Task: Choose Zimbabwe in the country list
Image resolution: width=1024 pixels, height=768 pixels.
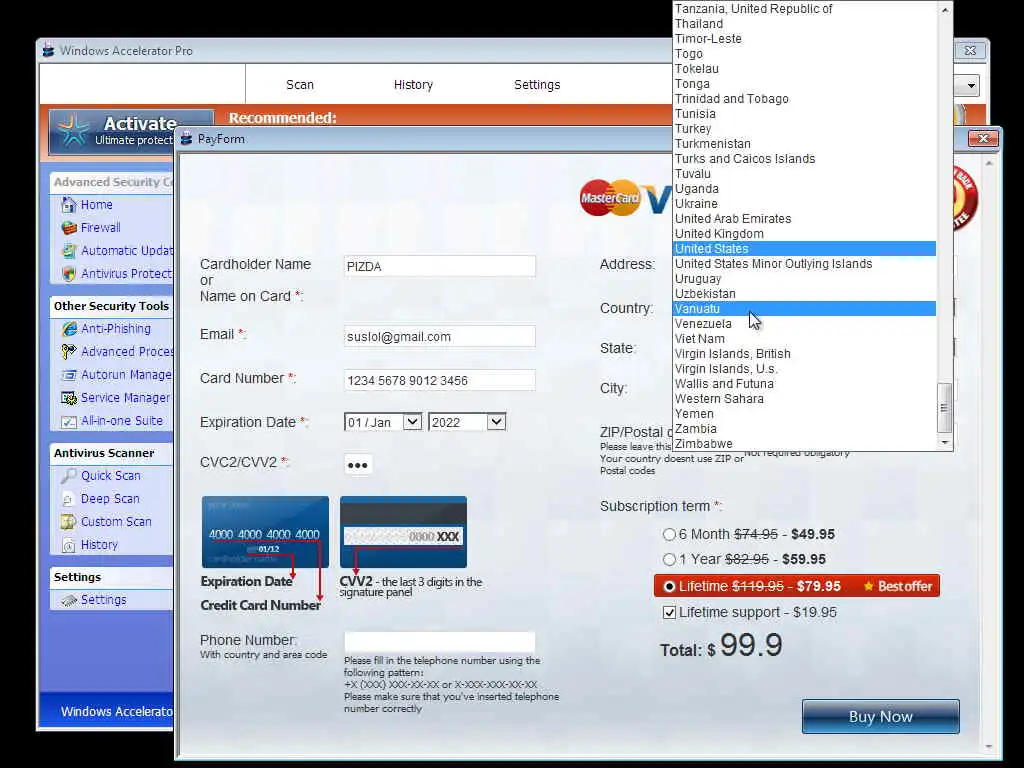Action: click(804, 444)
